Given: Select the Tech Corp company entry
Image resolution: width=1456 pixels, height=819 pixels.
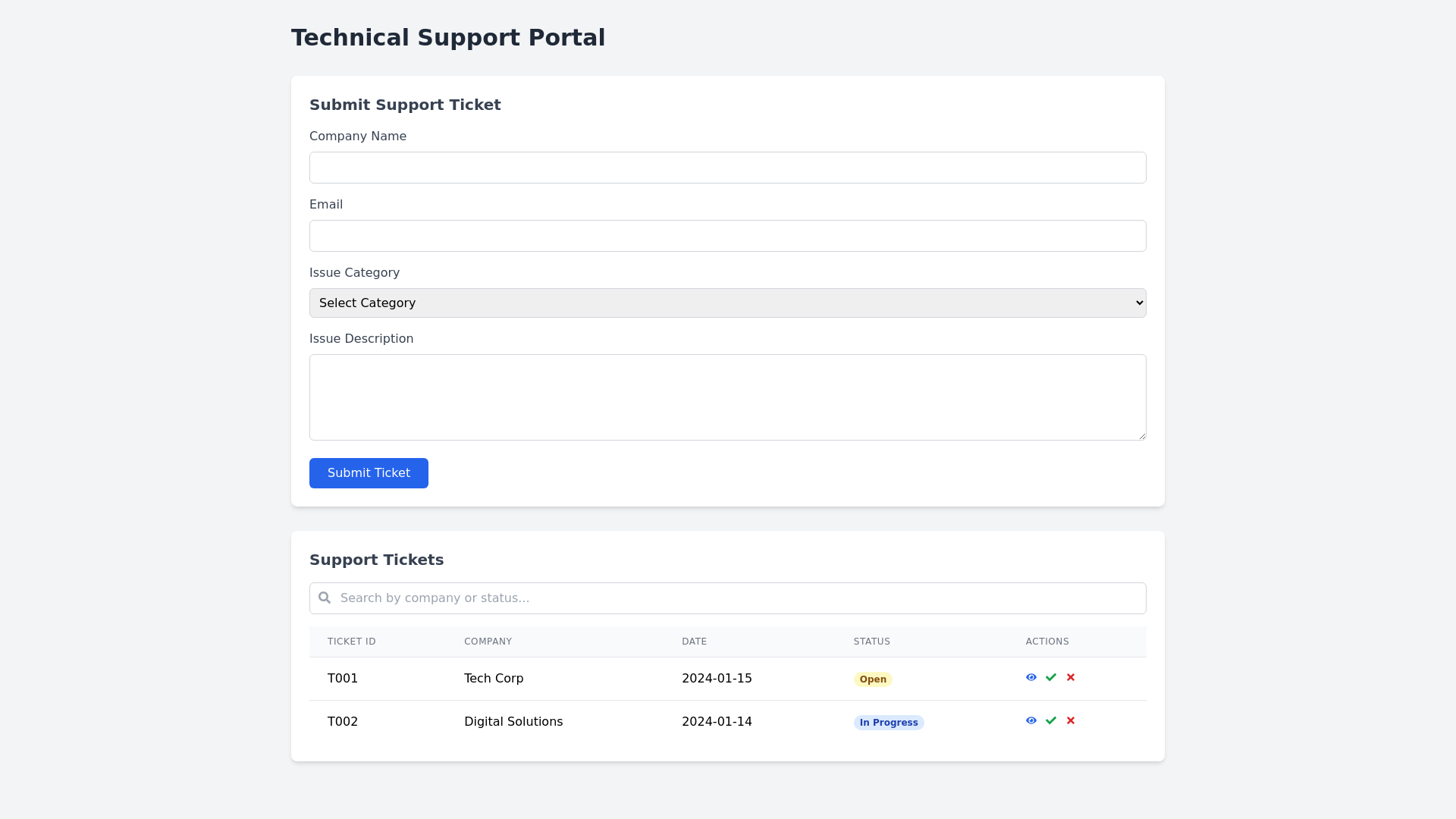Looking at the screenshot, I should pos(493,678).
